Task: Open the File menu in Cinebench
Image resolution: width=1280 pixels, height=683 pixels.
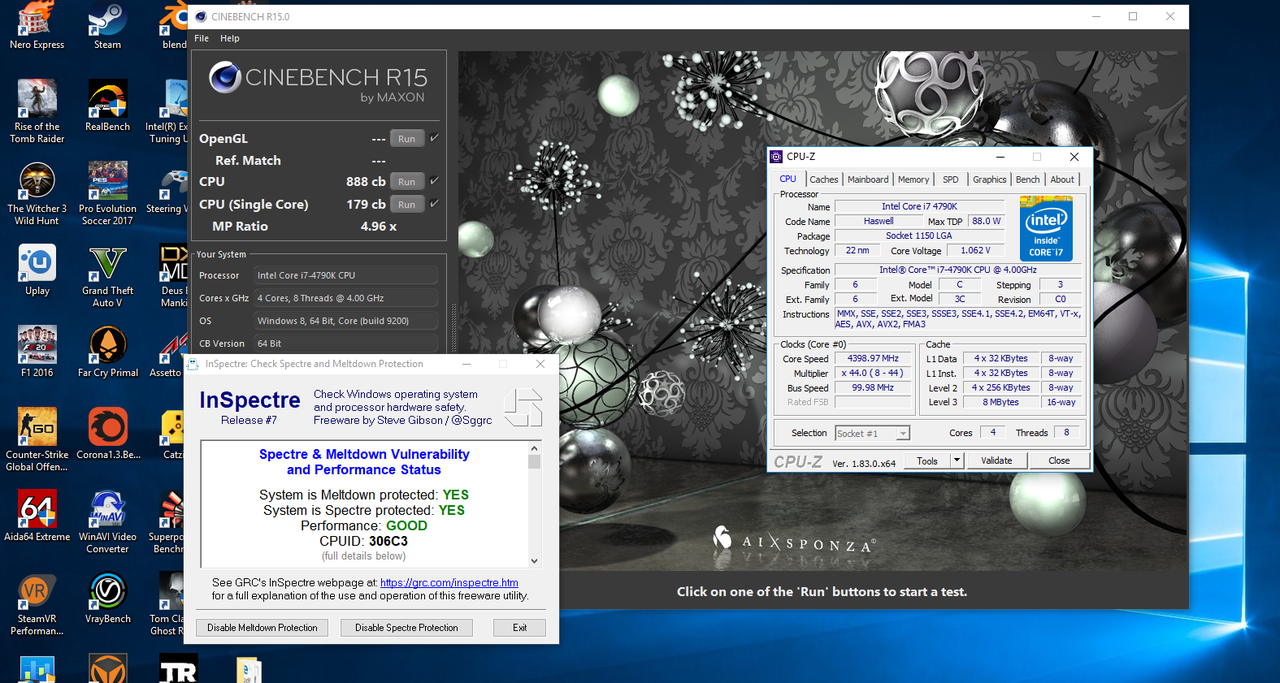Action: point(202,38)
